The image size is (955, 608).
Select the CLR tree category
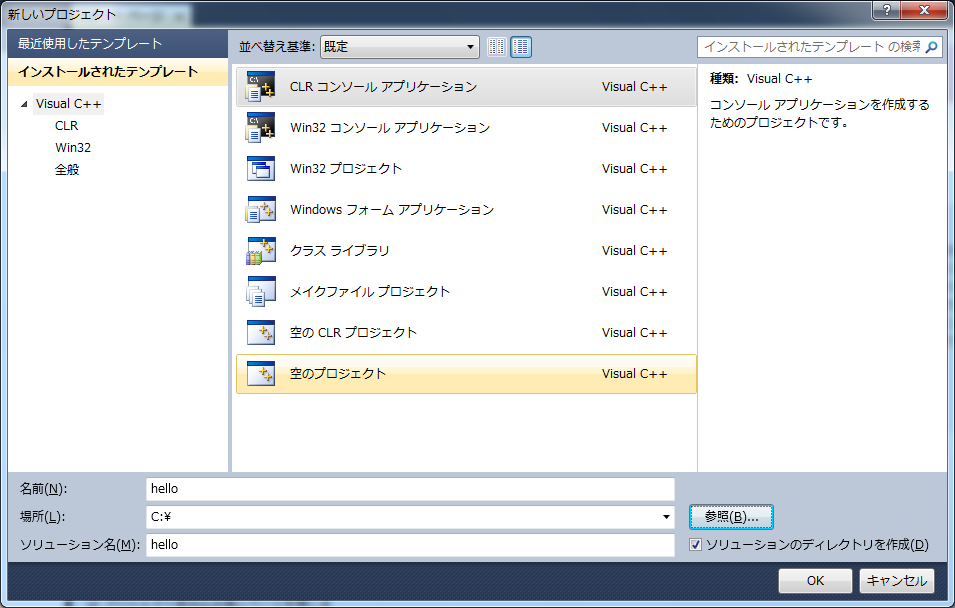[66, 125]
